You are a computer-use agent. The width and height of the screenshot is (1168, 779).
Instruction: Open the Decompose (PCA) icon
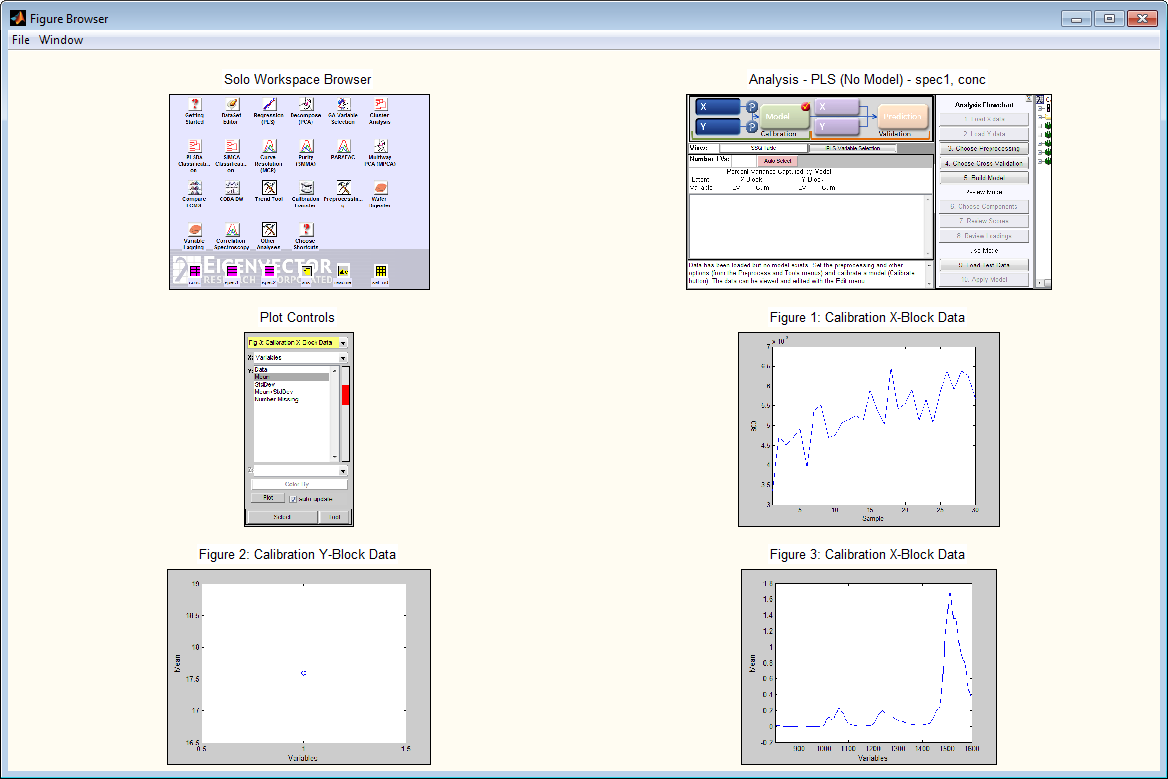(306, 104)
